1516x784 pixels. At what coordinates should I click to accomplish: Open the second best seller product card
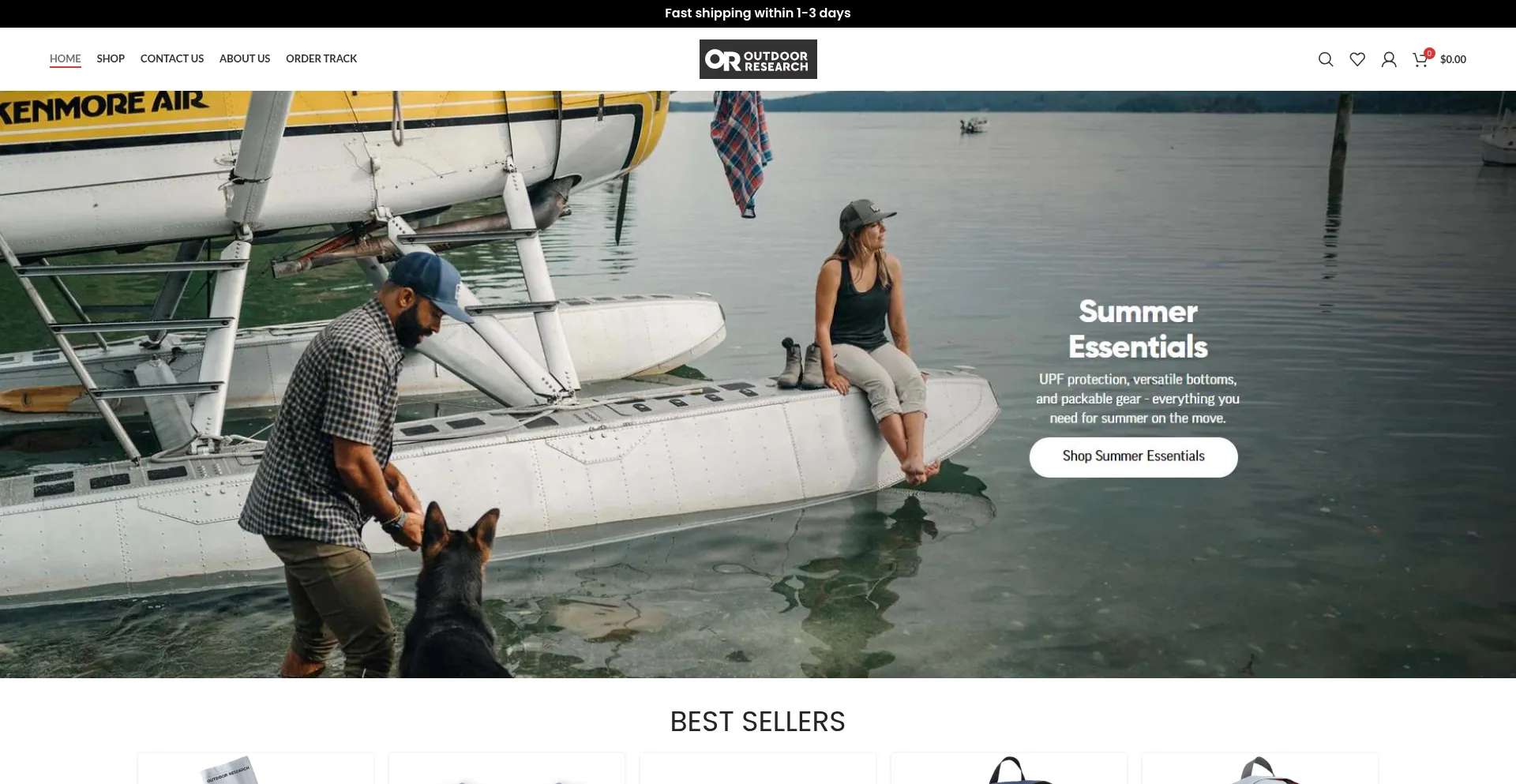(507, 769)
